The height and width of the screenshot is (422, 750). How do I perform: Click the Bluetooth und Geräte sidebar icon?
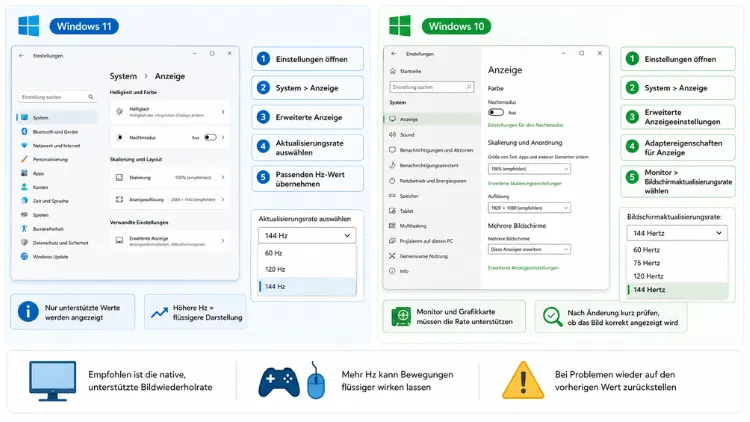24,131
